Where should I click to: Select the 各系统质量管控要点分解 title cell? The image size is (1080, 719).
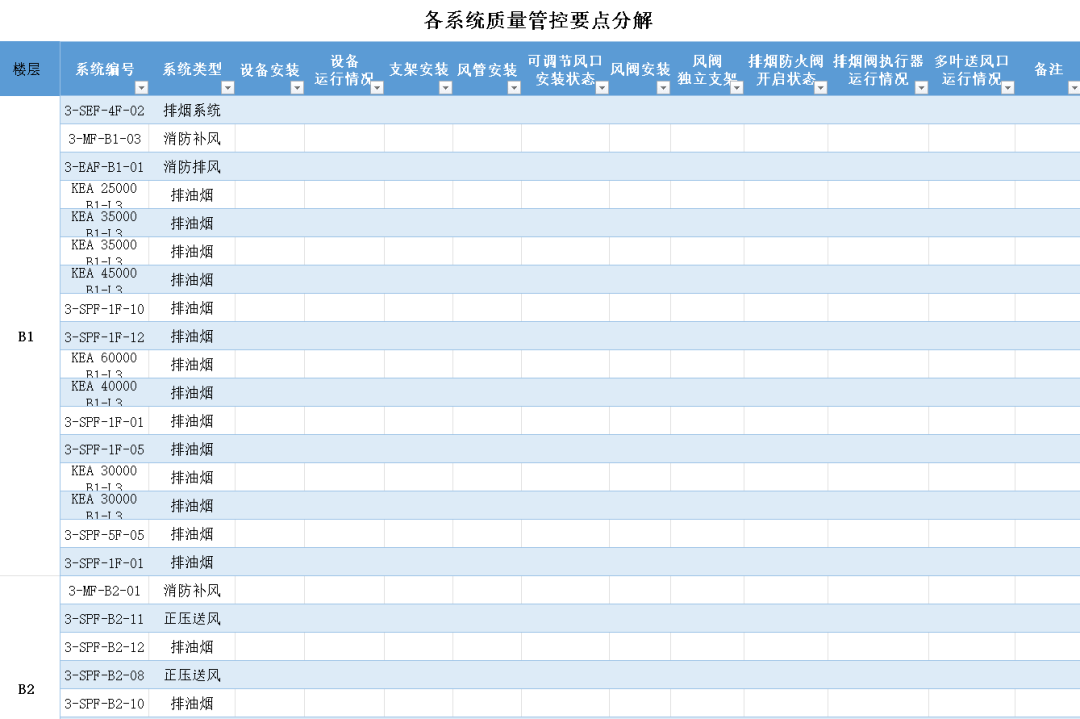(x=539, y=20)
